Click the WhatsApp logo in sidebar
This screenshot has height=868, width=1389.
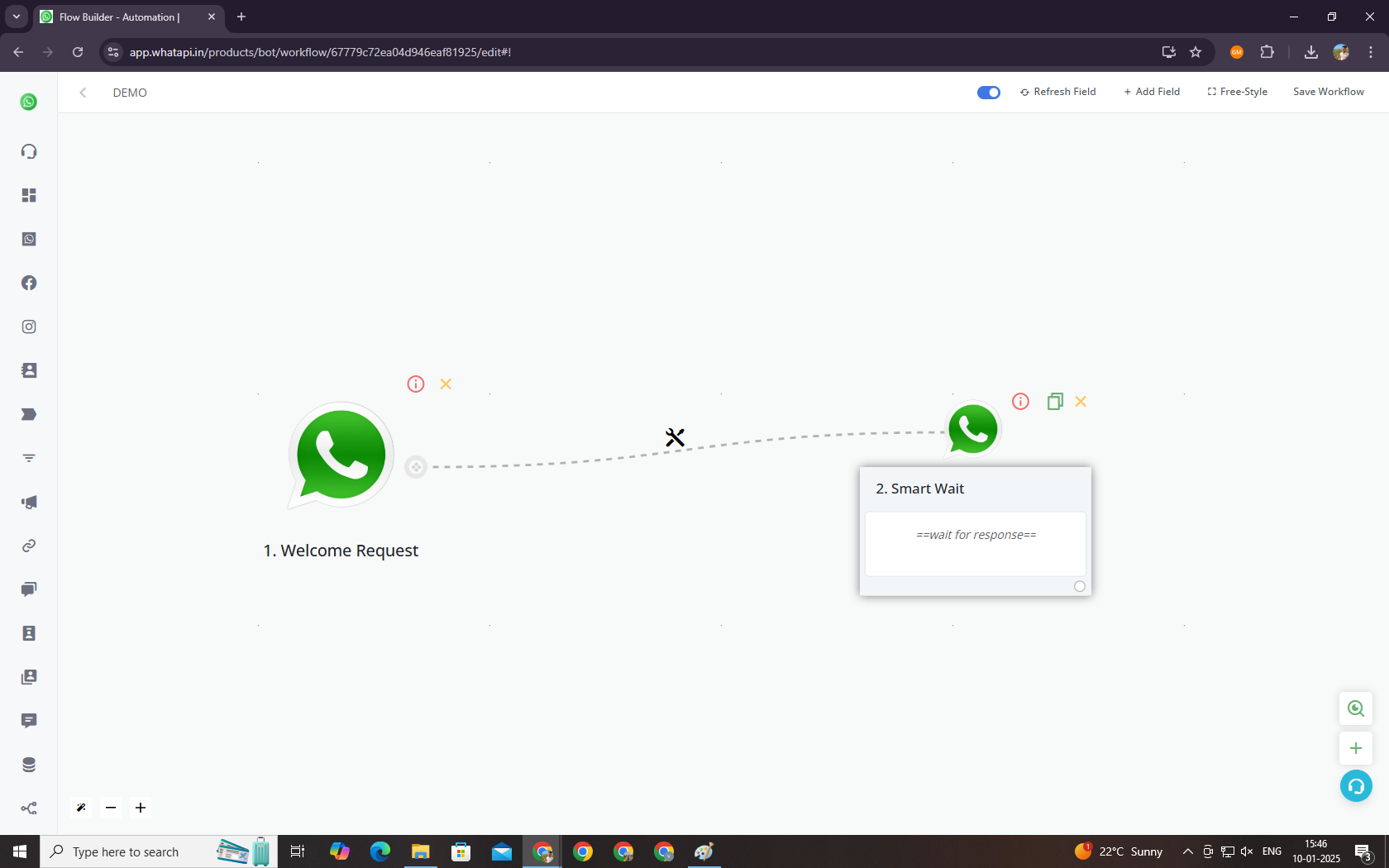(x=29, y=102)
